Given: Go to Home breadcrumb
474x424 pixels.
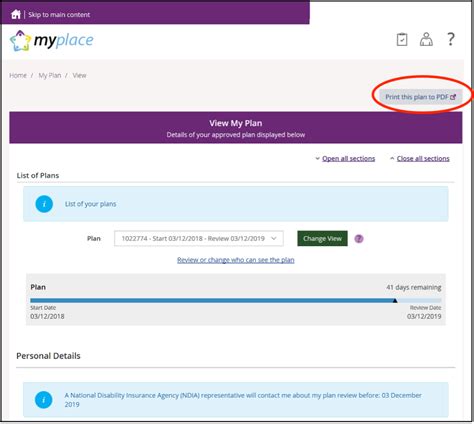Looking at the screenshot, I should tap(18, 75).
